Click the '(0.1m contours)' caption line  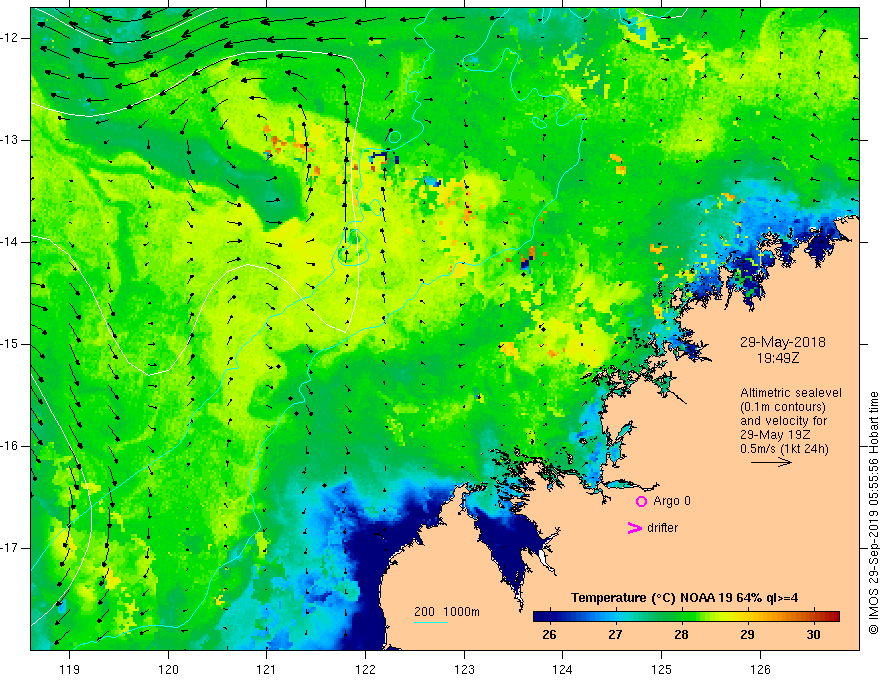click(783, 407)
